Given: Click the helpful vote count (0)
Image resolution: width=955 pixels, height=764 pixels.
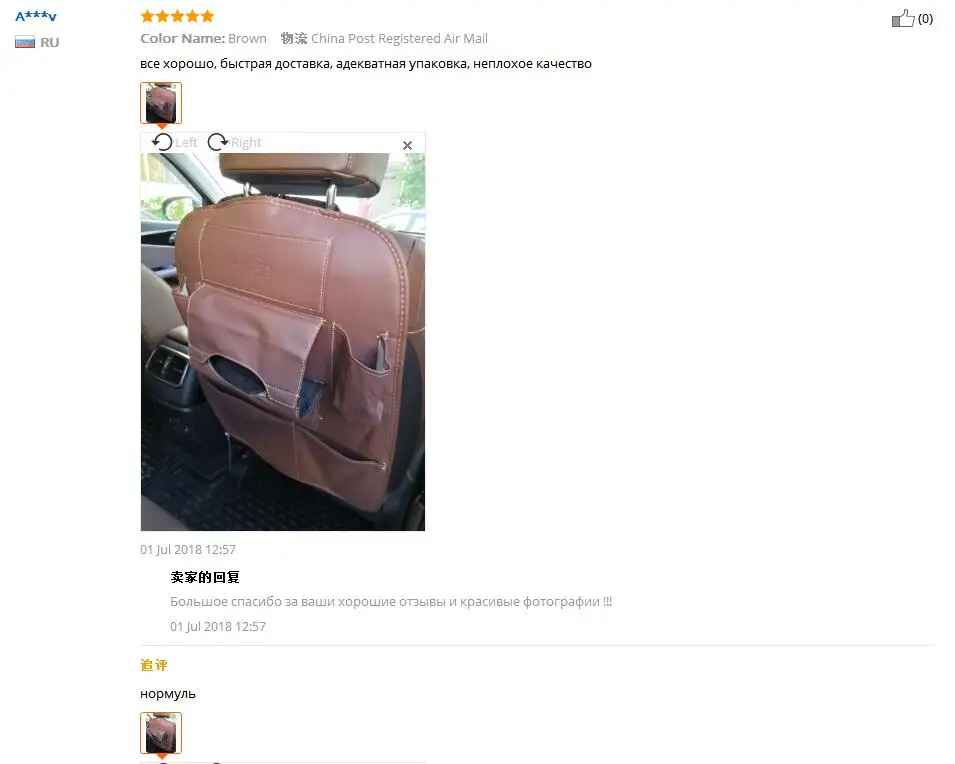Looking at the screenshot, I should coord(925,19).
